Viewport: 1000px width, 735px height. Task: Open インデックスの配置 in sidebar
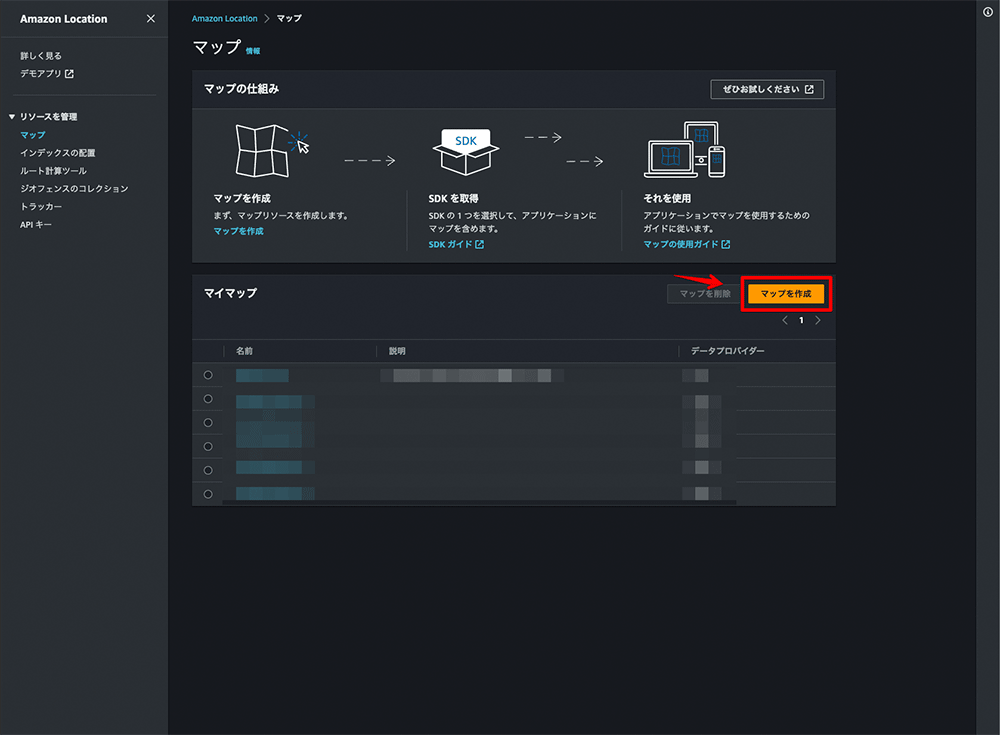(57, 153)
